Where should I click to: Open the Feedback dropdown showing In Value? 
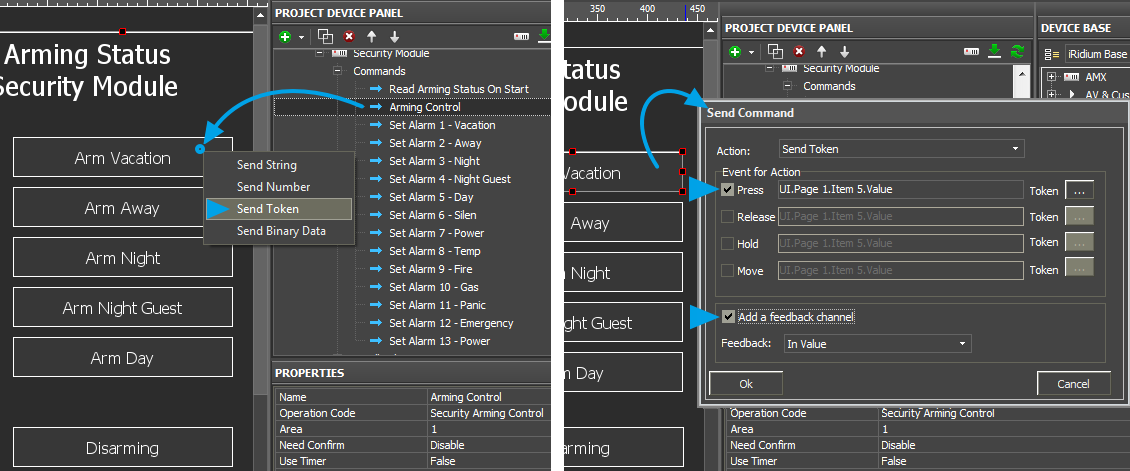(x=876, y=343)
